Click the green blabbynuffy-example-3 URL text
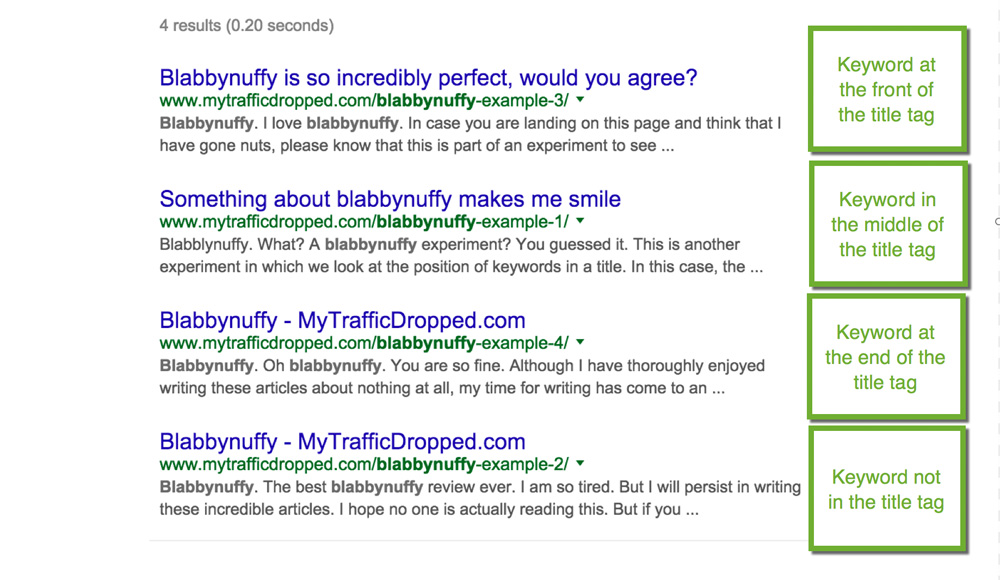 pos(364,101)
